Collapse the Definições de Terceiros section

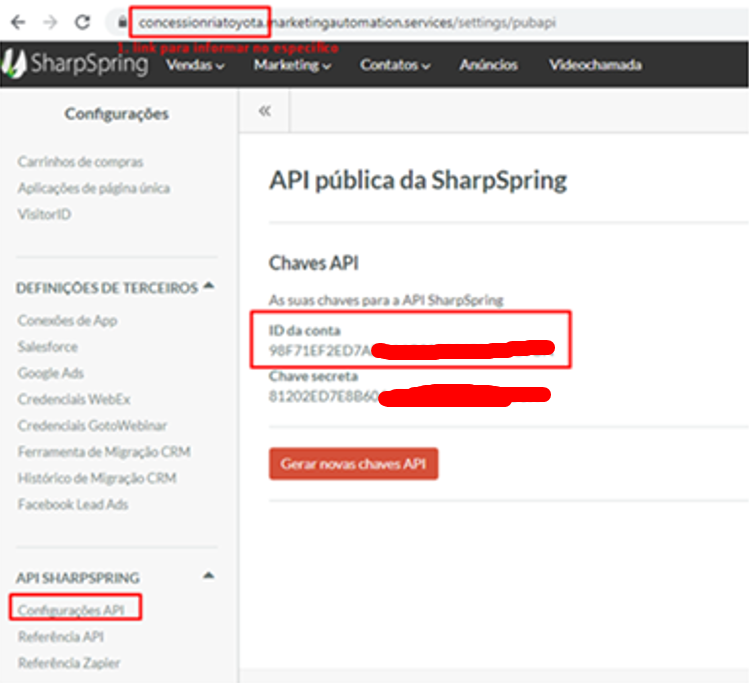tap(208, 286)
